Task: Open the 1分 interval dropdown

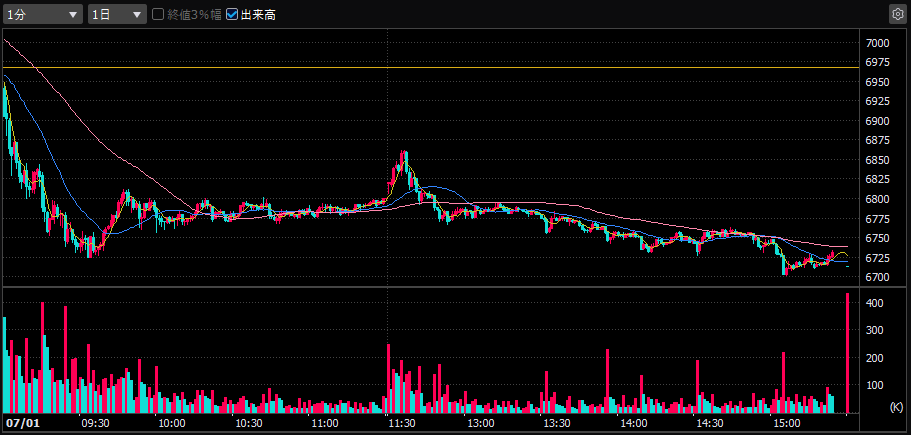Action: [42, 15]
